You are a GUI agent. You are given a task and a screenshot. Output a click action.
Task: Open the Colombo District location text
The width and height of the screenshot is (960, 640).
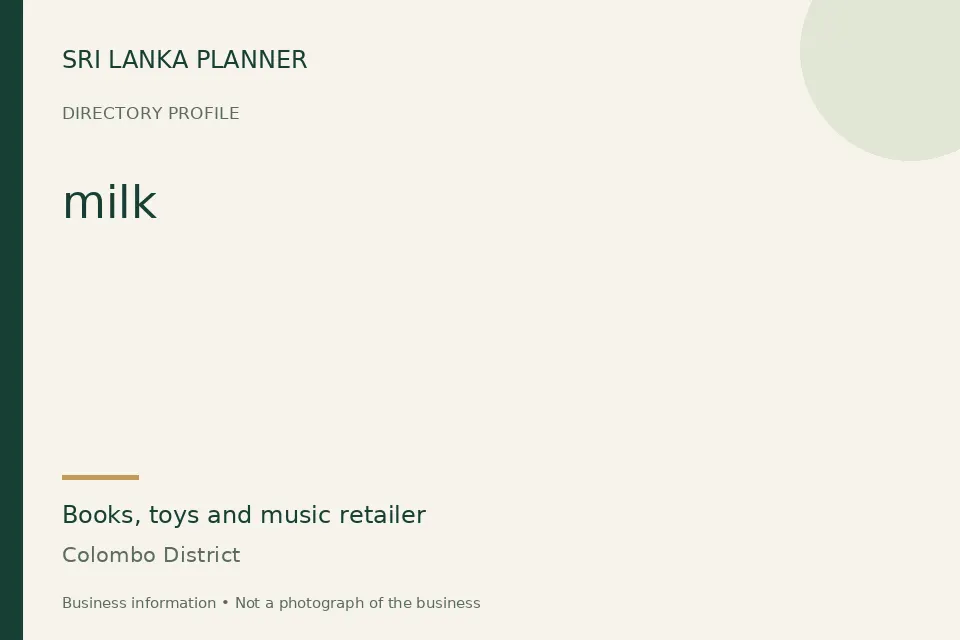151,555
